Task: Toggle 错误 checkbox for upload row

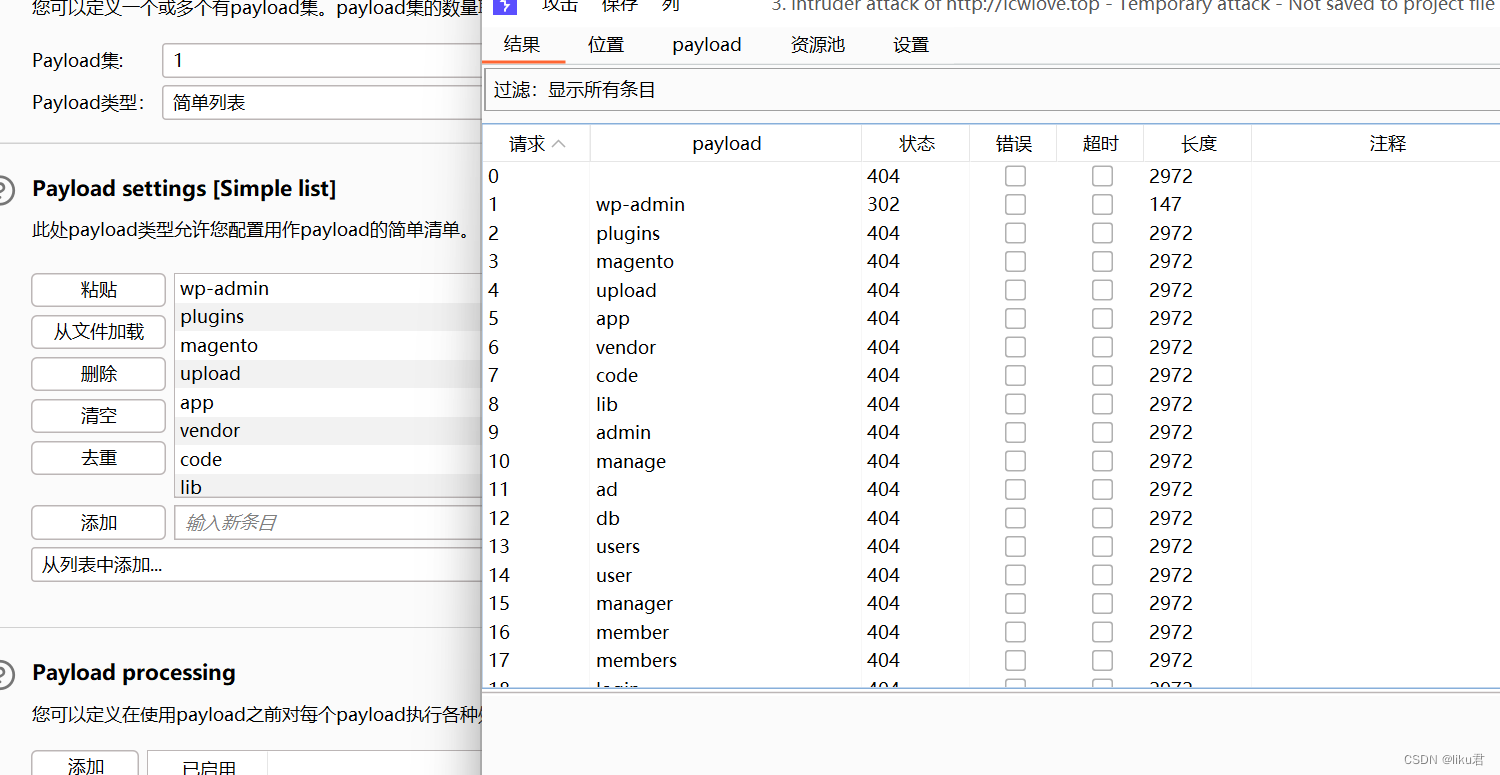Action: [1015, 290]
